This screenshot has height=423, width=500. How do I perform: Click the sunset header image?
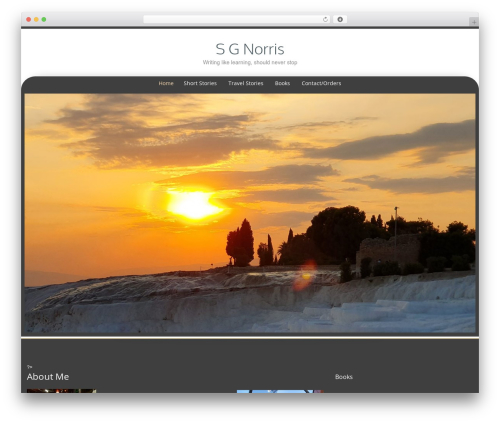pos(250,213)
